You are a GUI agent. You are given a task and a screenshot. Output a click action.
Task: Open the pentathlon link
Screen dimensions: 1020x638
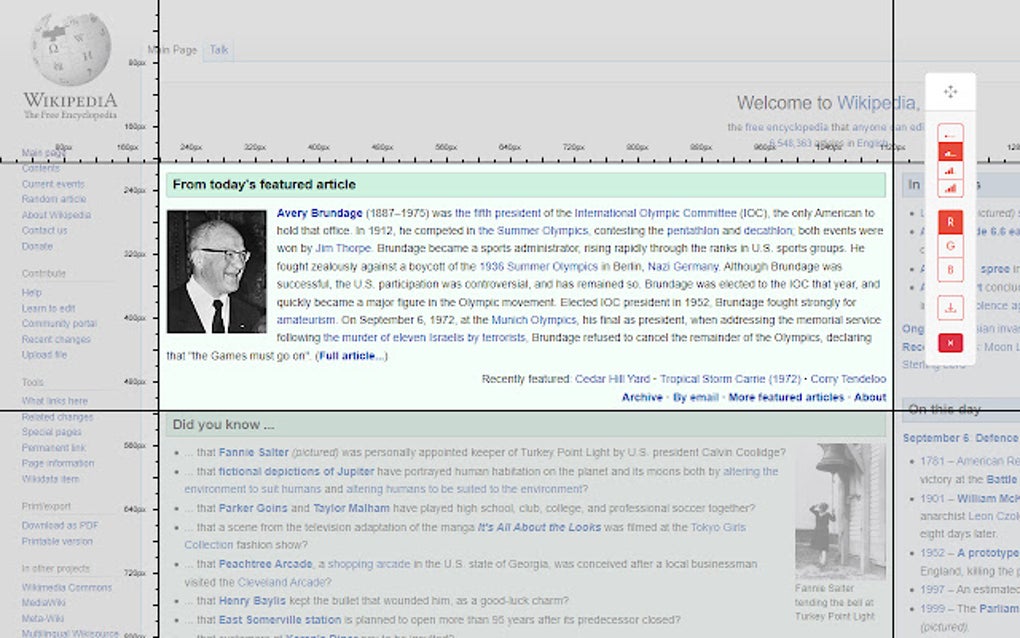coord(693,230)
